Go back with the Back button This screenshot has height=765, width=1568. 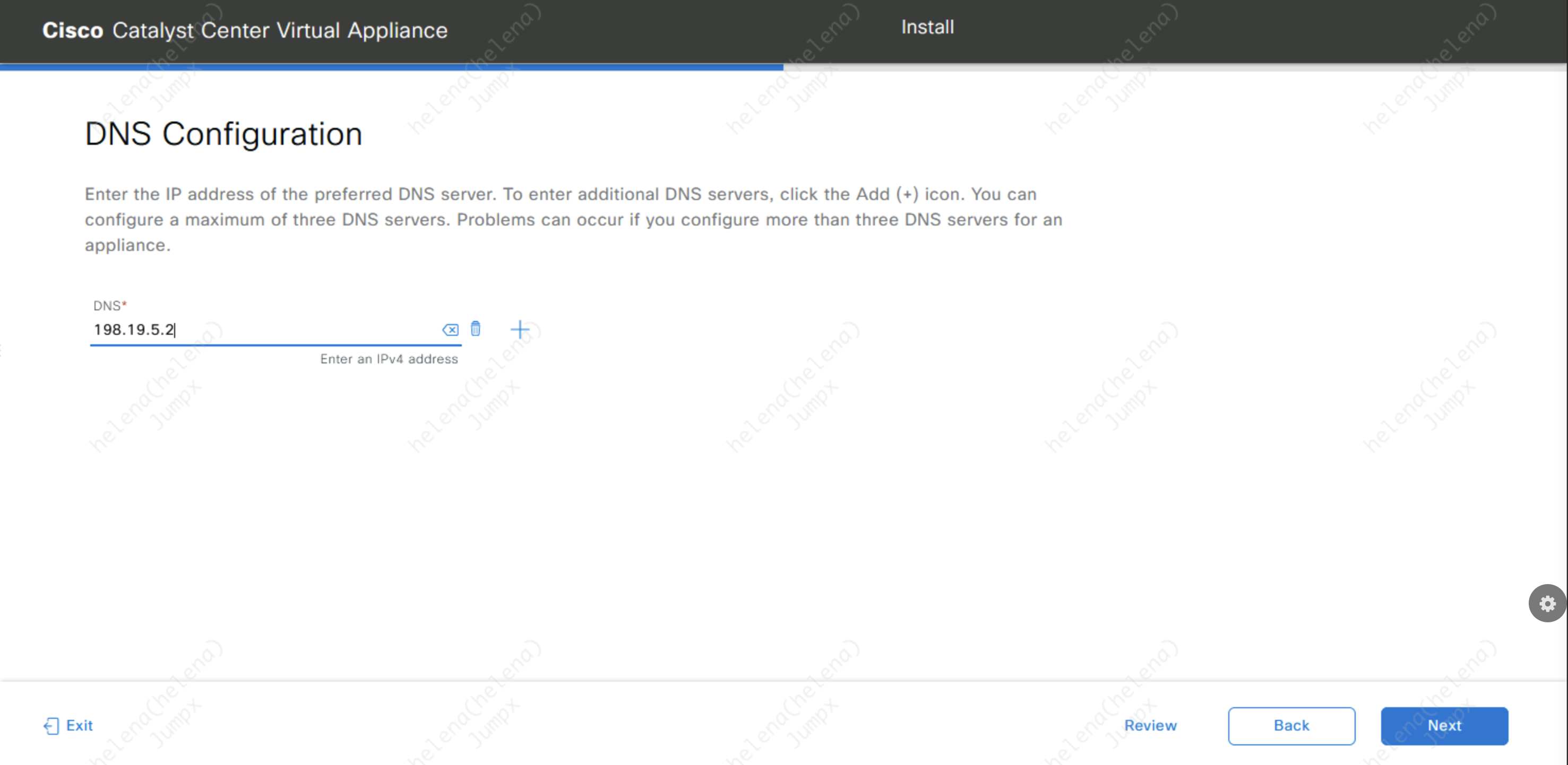point(1291,725)
